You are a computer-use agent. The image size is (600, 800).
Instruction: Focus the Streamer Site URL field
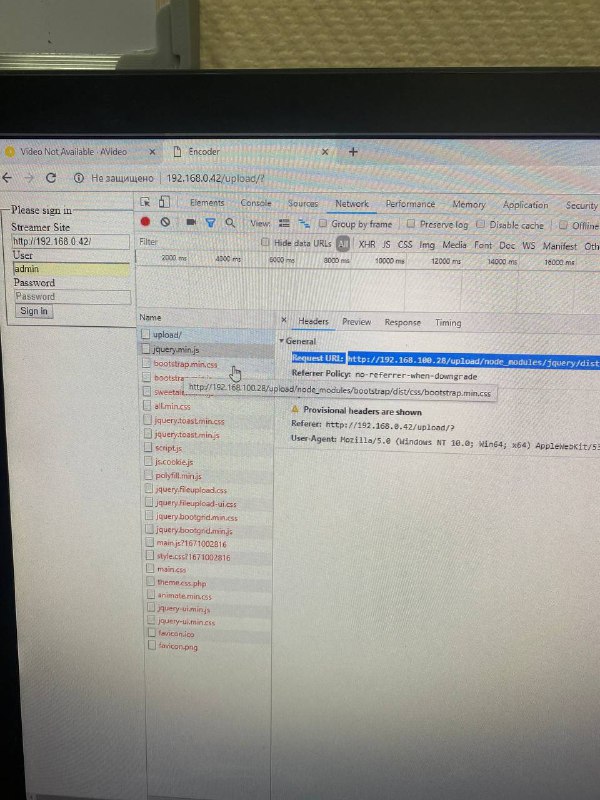70,241
